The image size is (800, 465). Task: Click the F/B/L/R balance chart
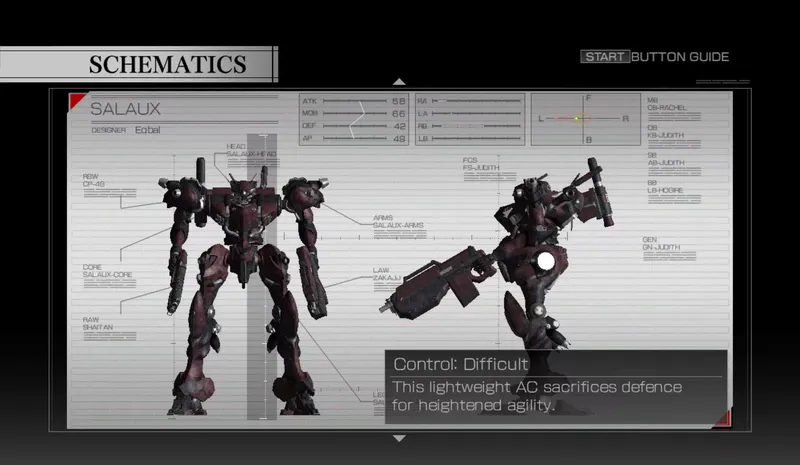tap(586, 119)
